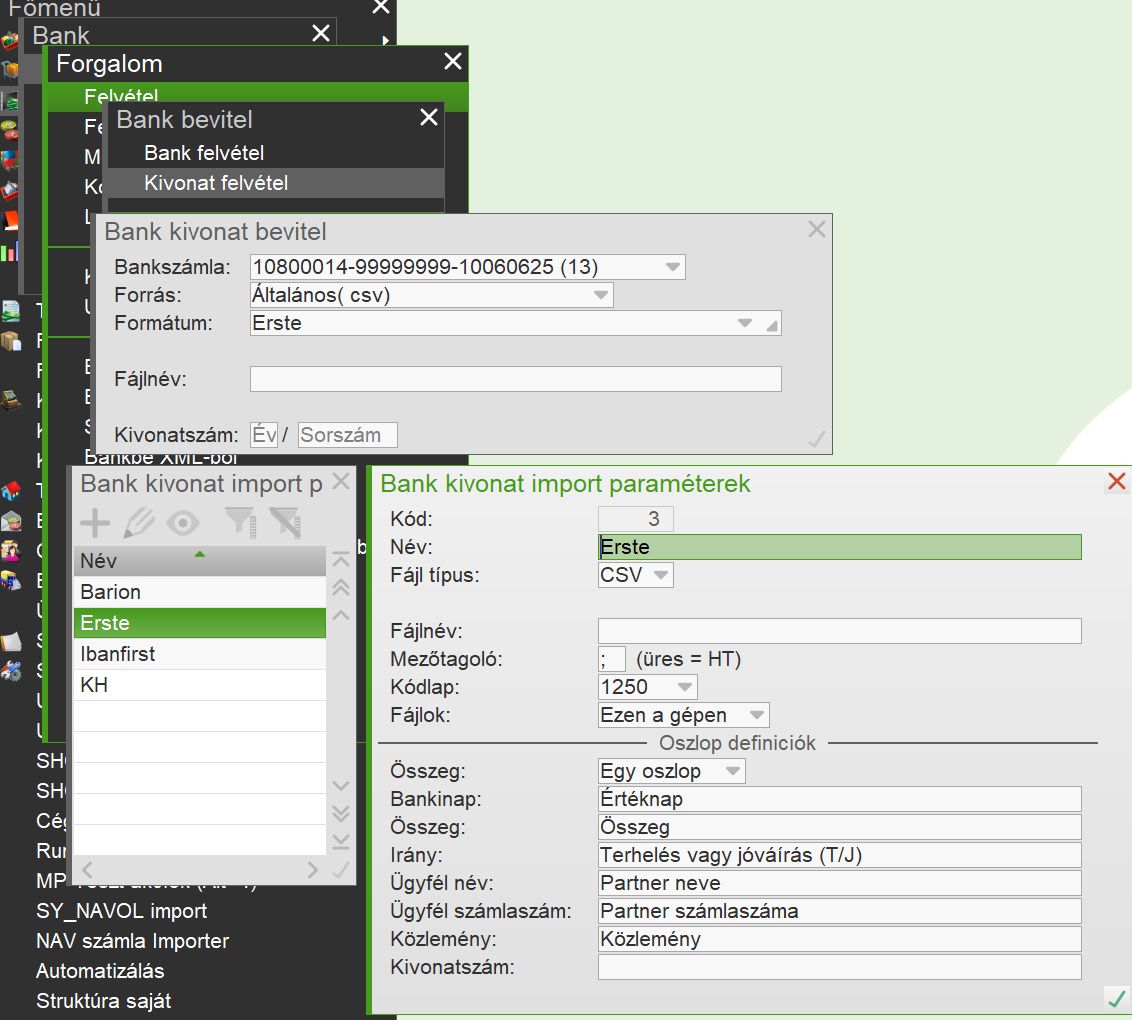This screenshot has width=1132, height=1020.
Task: Open the person icon in the sidebar
Action: tap(10, 551)
